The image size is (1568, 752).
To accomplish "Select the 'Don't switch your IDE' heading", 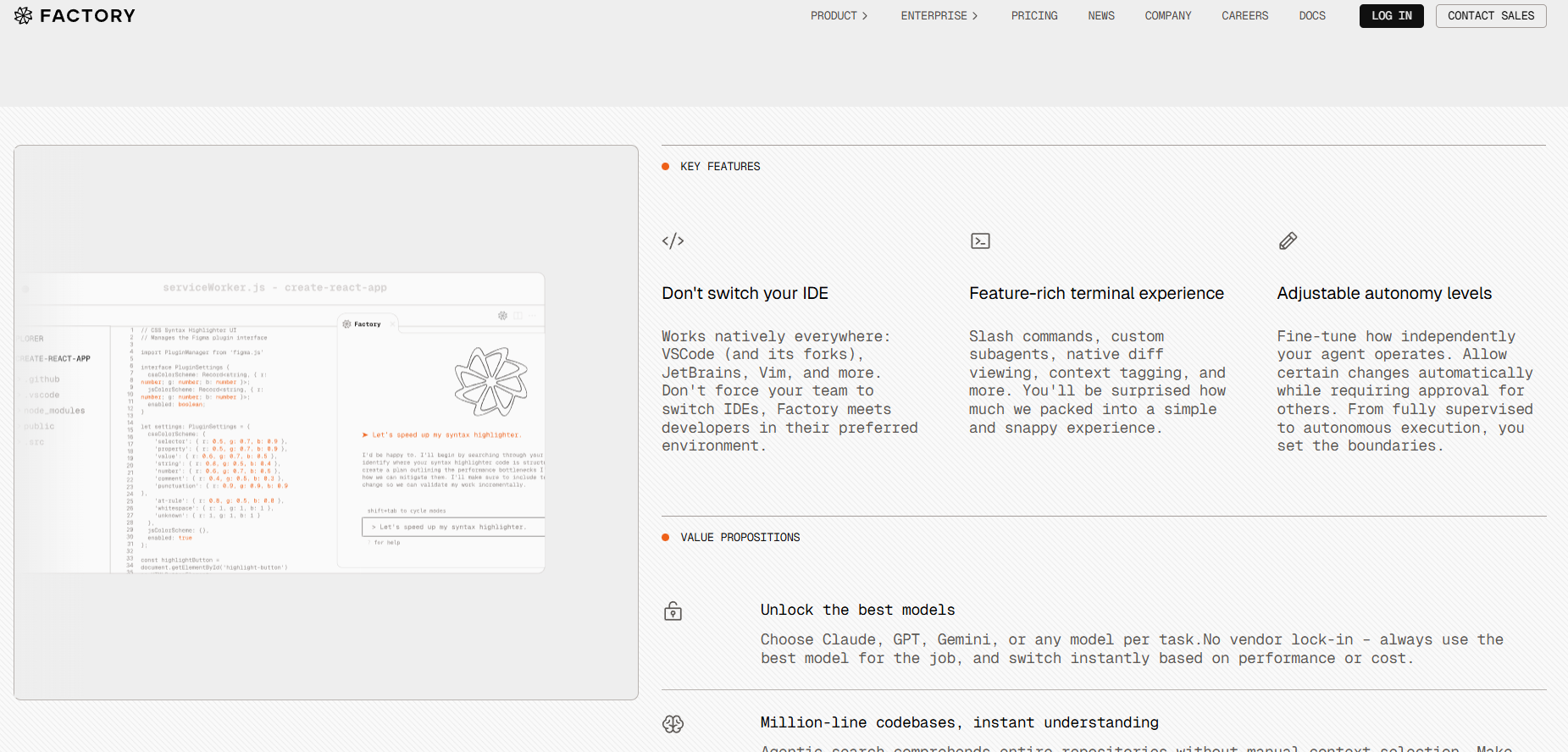I will click(745, 293).
